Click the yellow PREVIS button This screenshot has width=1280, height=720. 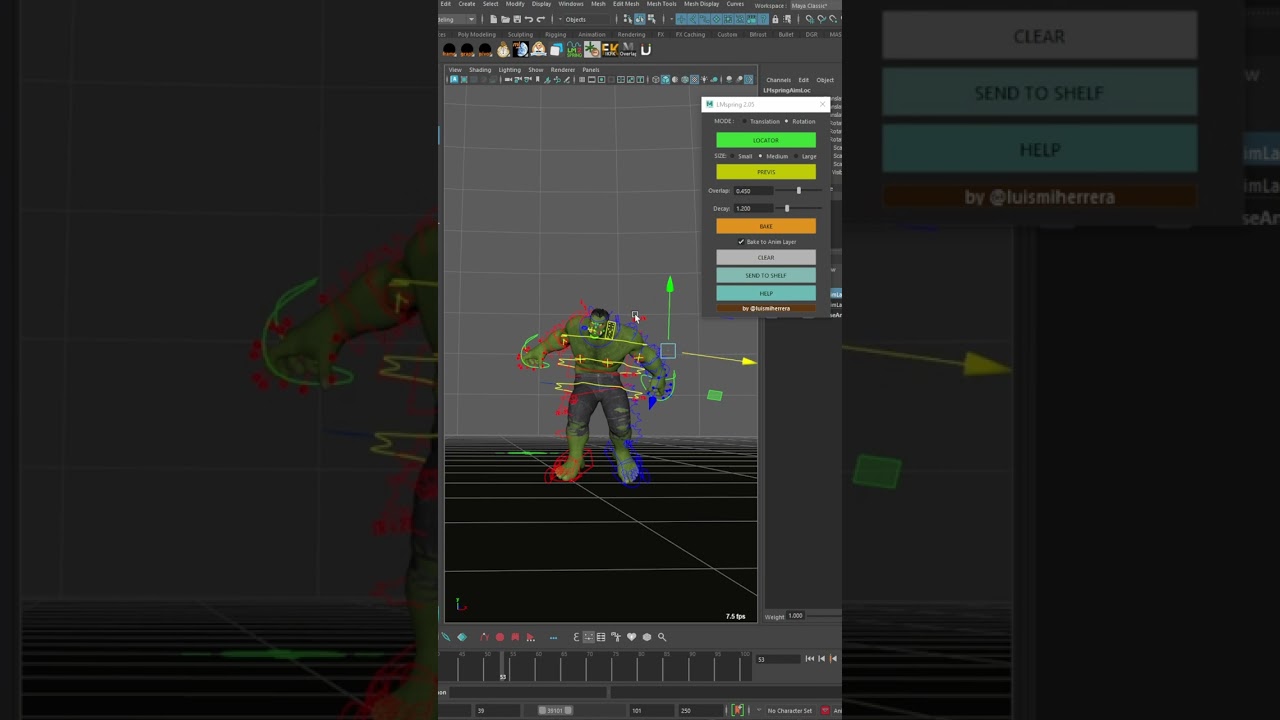[x=766, y=172]
